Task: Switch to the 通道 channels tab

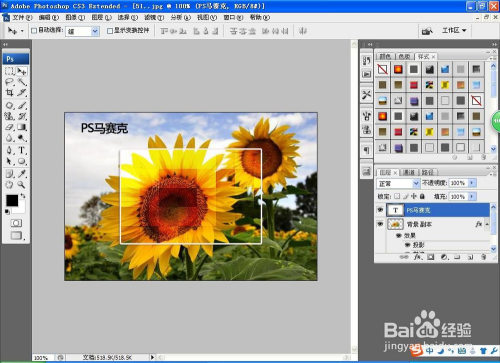Action: (x=408, y=172)
